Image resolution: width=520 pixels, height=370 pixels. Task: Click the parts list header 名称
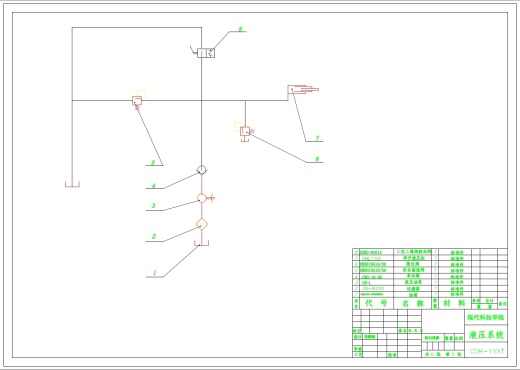click(413, 303)
